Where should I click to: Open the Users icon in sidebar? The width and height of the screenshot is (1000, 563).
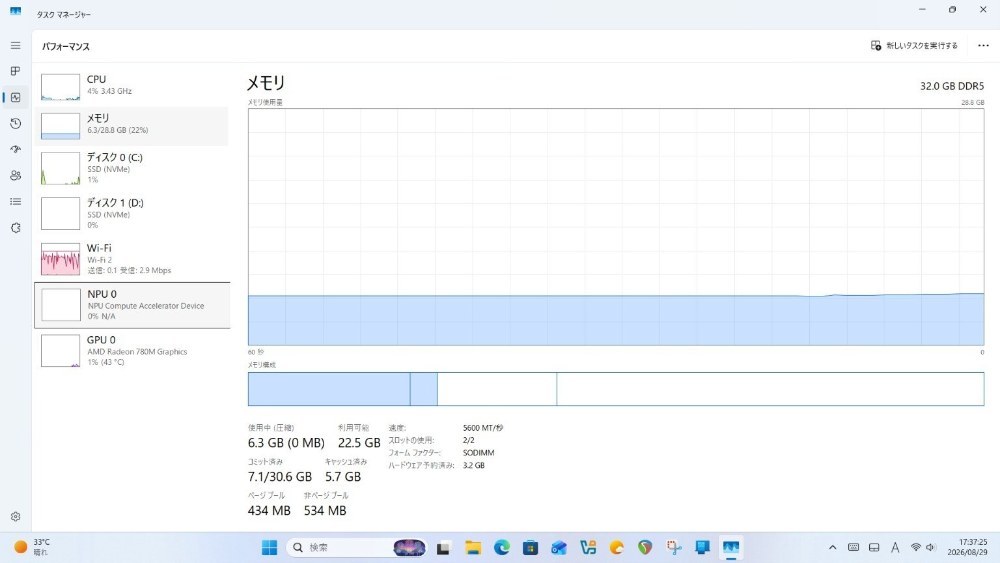click(15, 175)
